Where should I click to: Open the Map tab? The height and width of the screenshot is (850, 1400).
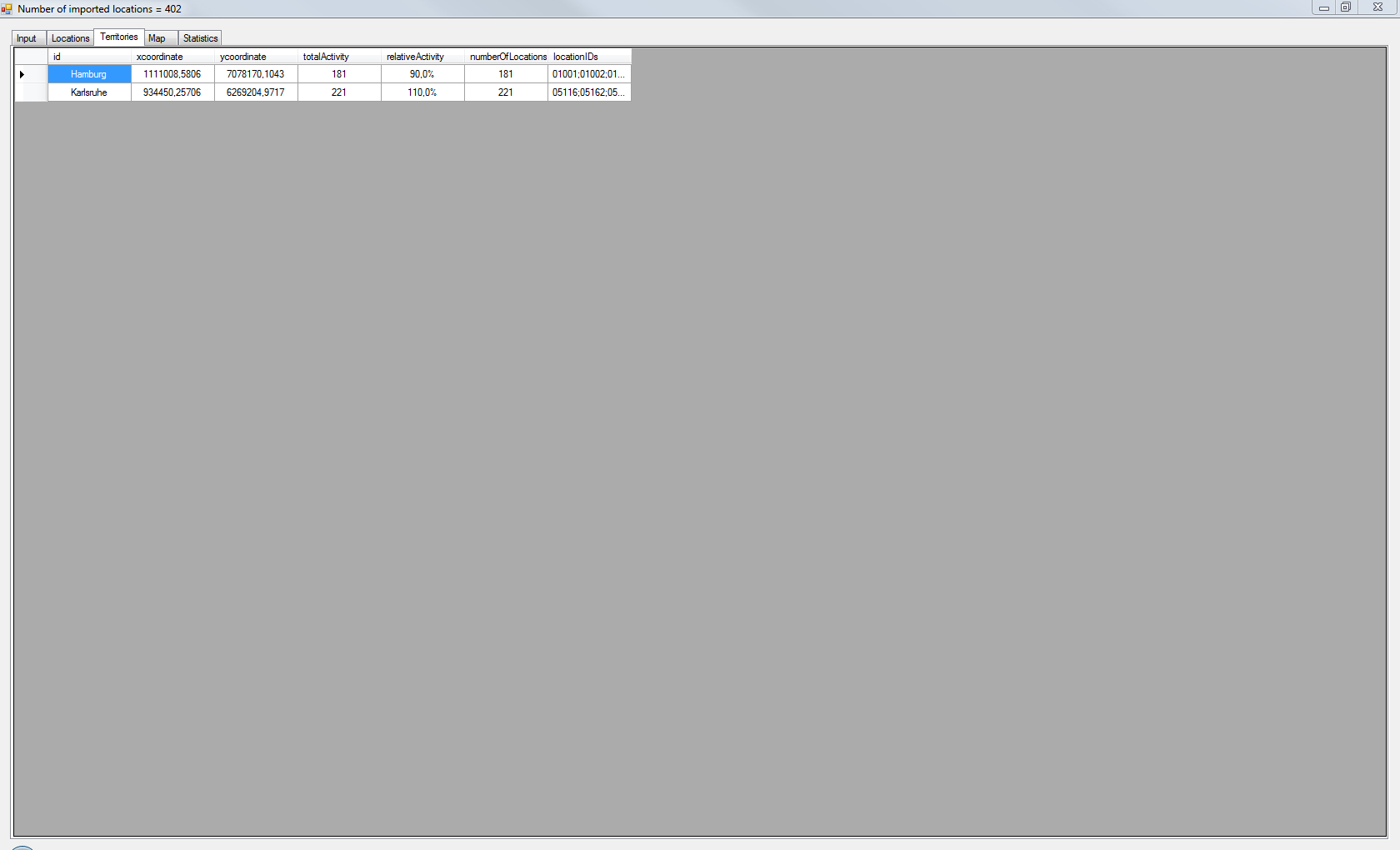[157, 38]
